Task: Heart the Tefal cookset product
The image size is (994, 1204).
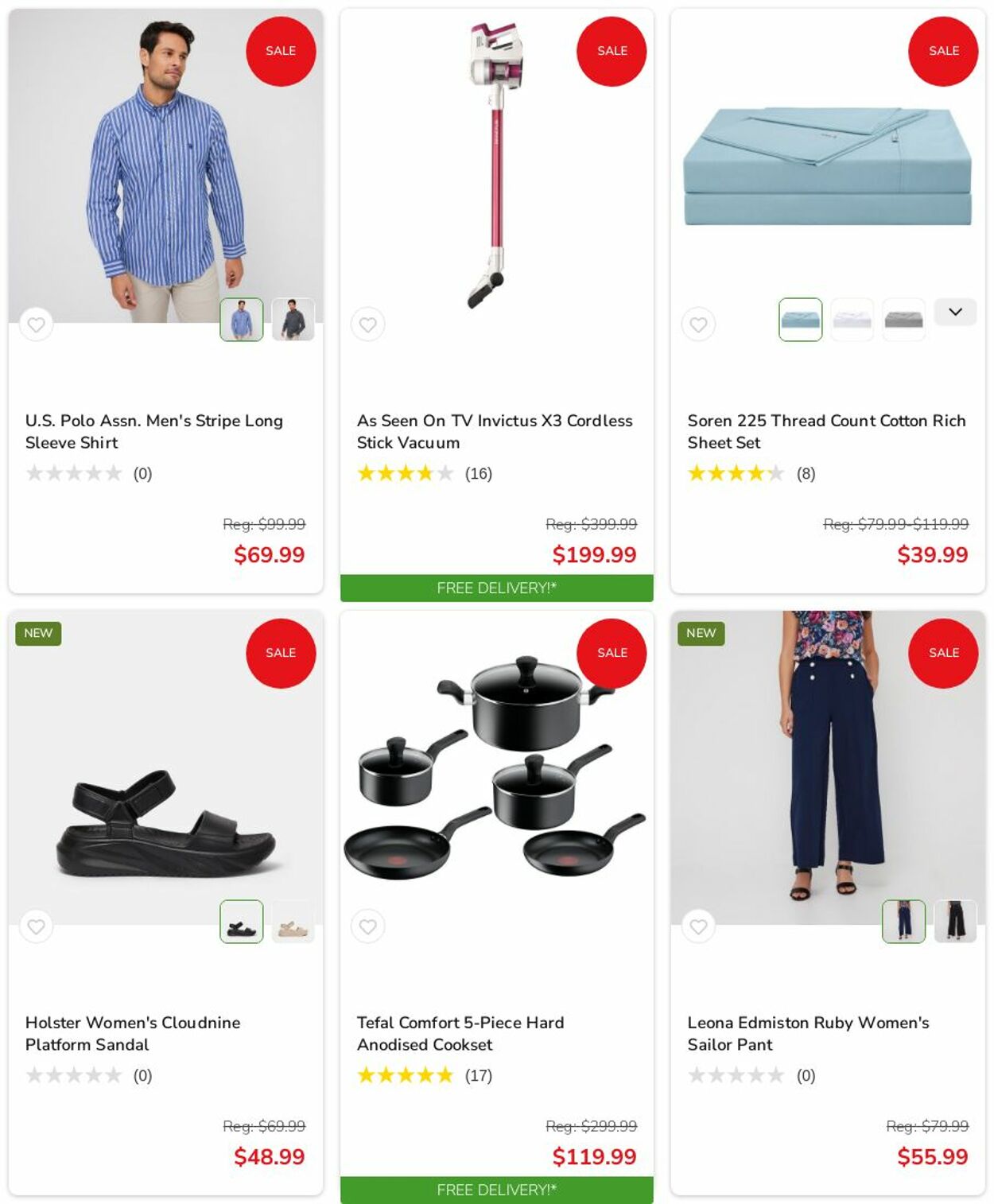Action: pyautogui.click(x=367, y=926)
